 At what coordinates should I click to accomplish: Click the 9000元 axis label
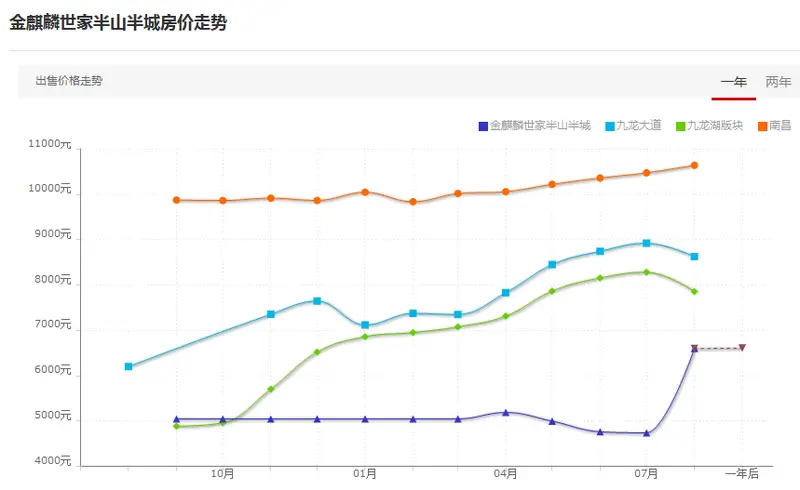click(x=53, y=234)
